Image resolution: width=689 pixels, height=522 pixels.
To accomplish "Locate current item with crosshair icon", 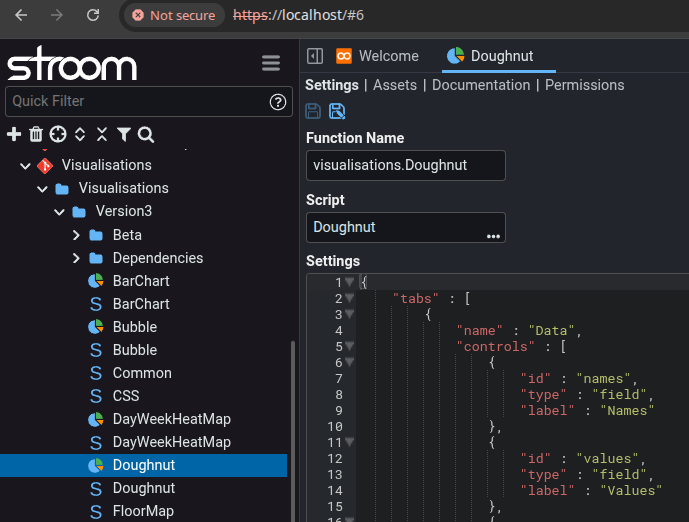I will 58,134.
